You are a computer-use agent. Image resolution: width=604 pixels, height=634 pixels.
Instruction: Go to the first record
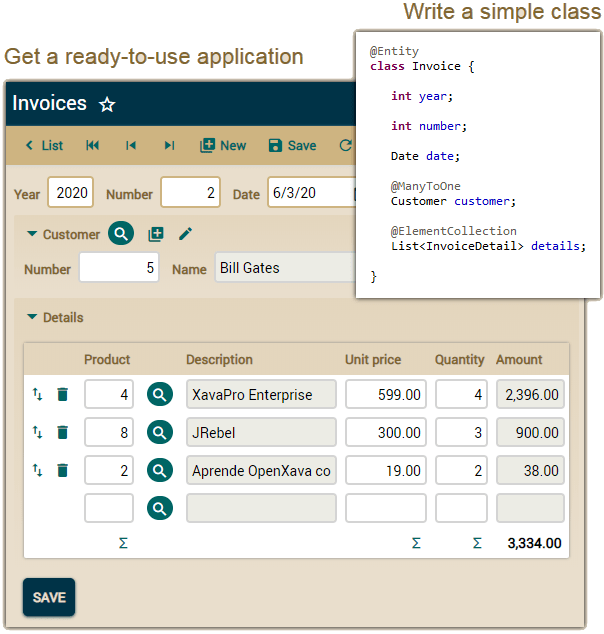[93, 146]
